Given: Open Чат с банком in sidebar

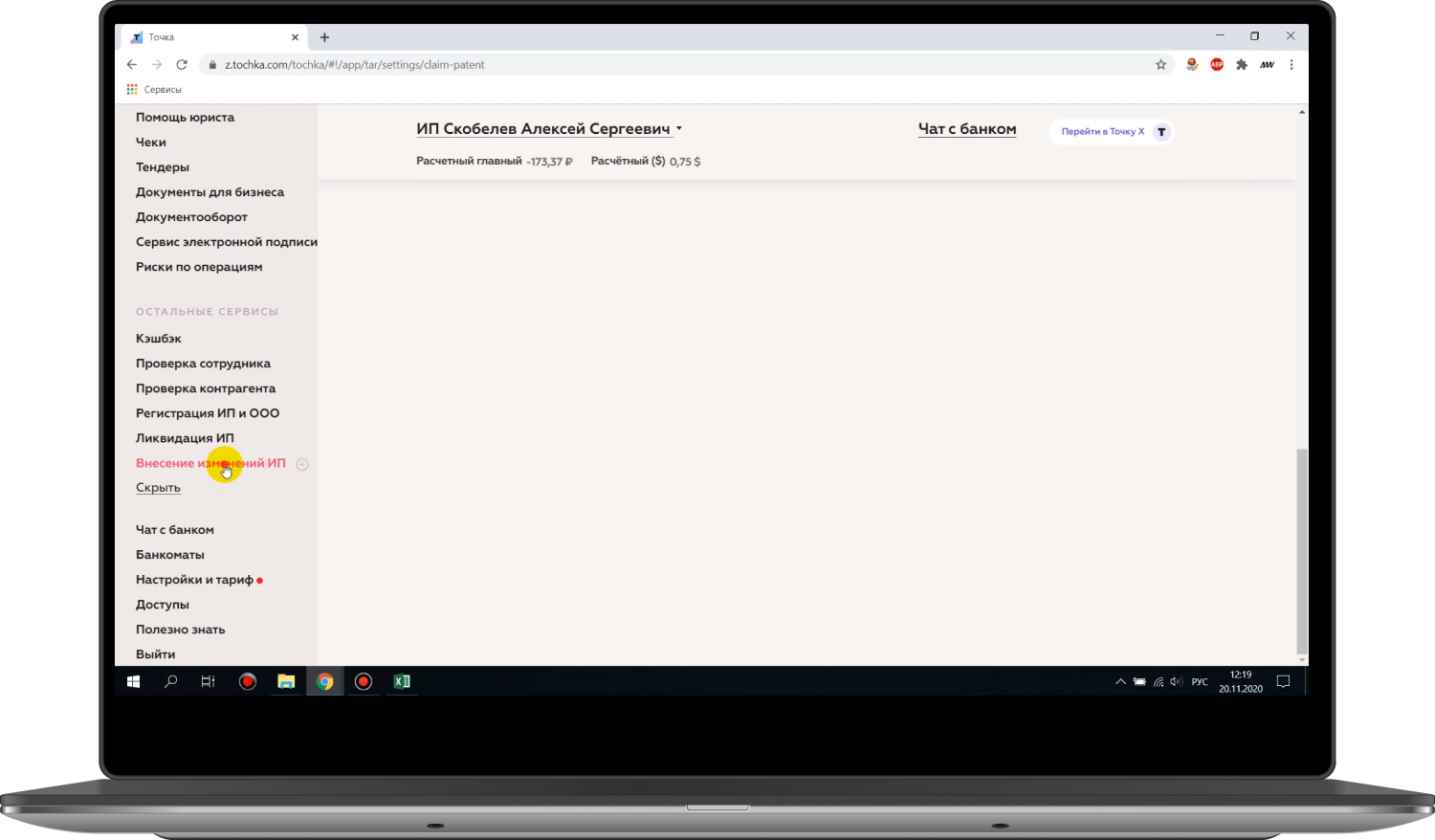Looking at the screenshot, I should 175,530.
